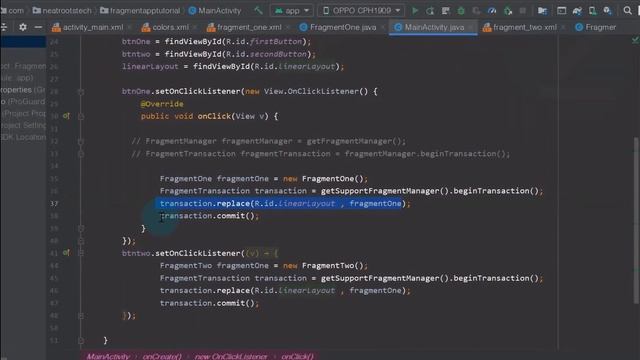
Task: Click the implements gutter icon on line 30
Action: tap(66, 116)
